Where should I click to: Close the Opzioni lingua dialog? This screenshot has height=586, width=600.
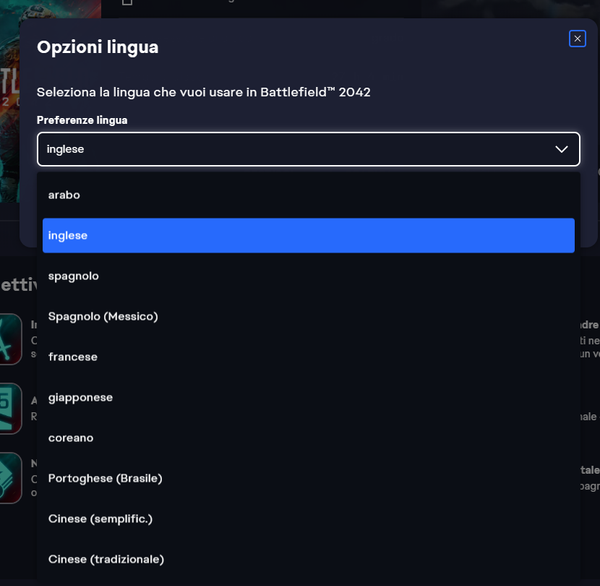point(577,39)
